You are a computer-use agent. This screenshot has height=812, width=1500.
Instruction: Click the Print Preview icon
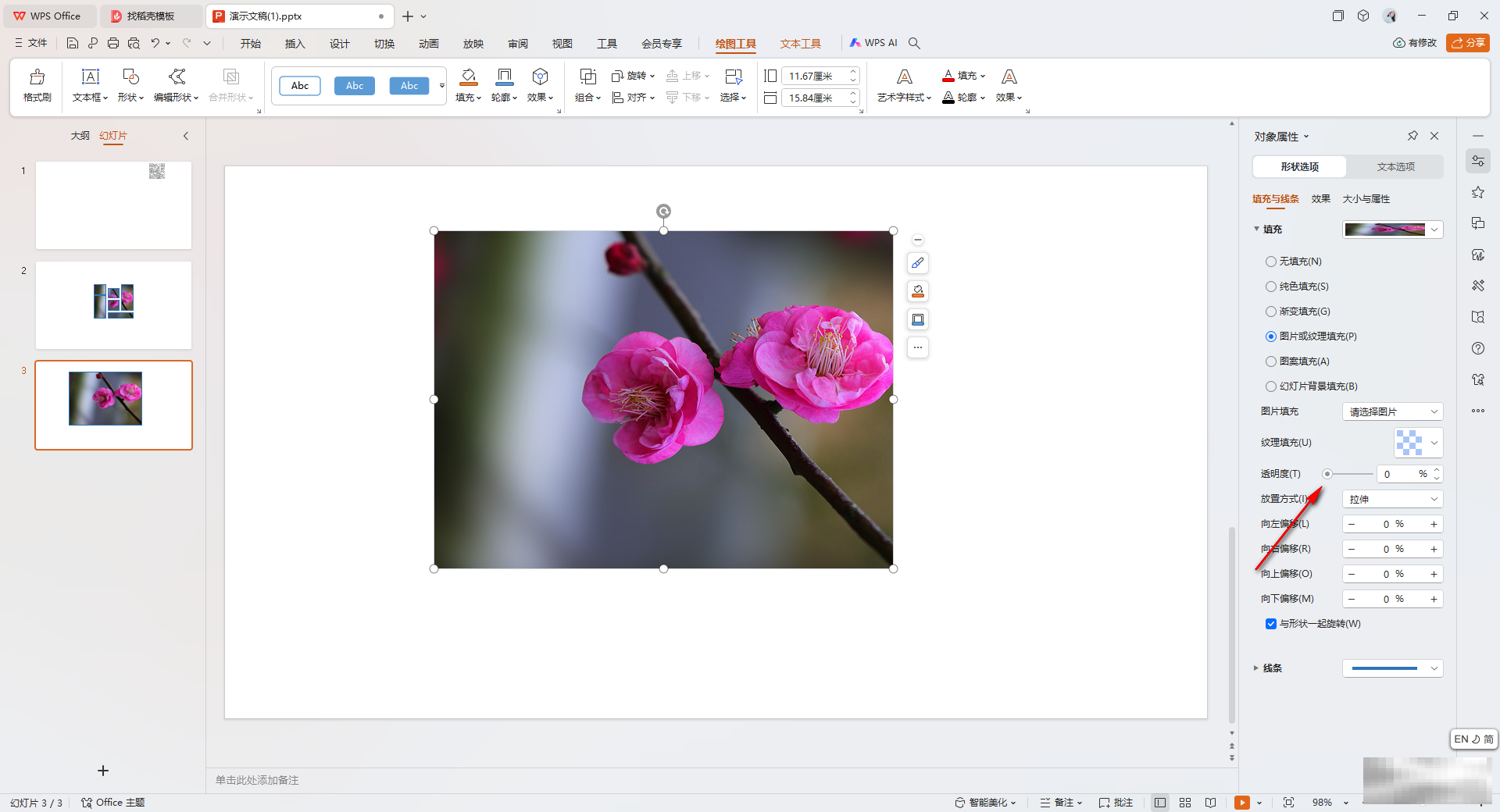[134, 43]
